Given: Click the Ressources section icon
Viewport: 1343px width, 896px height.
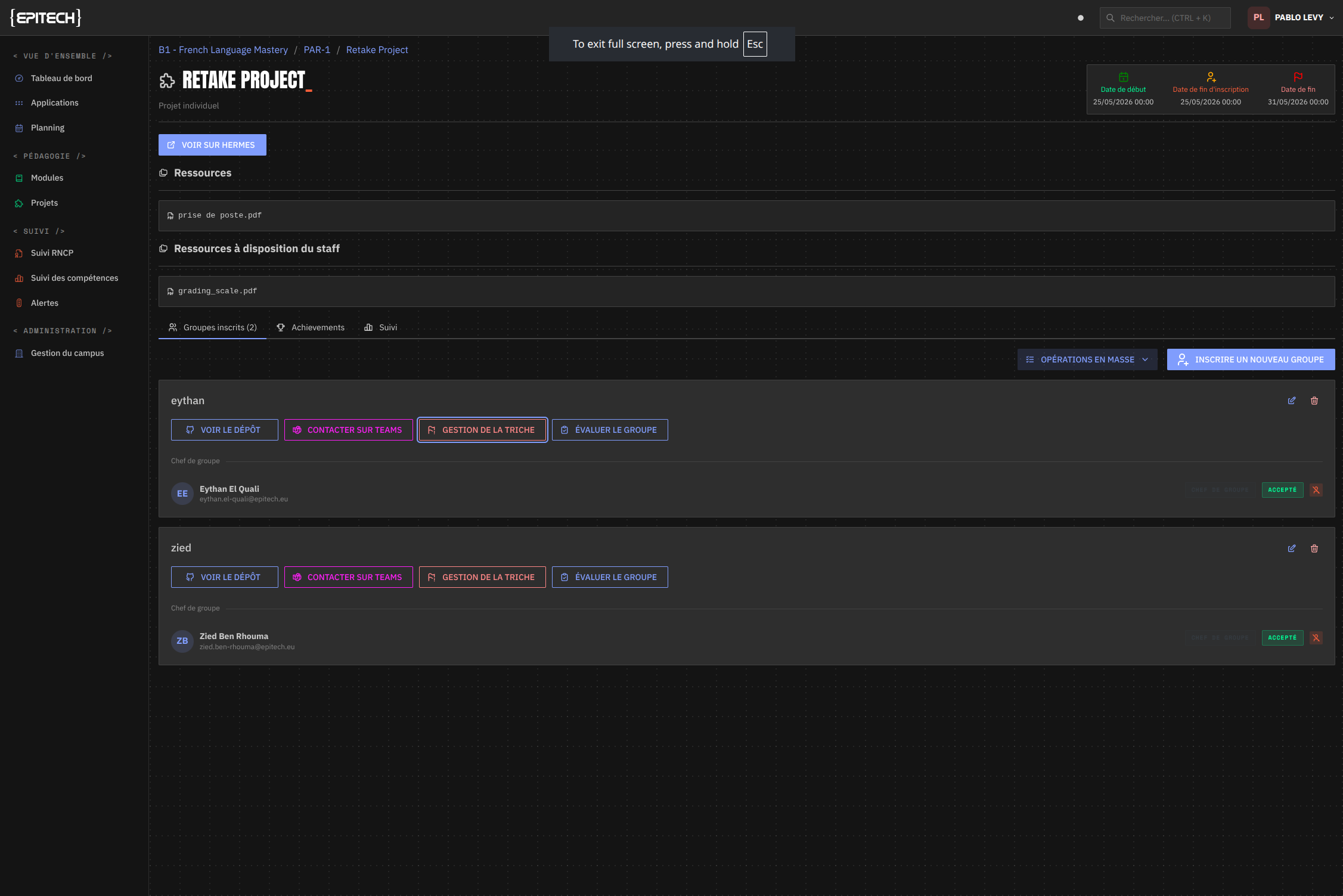Looking at the screenshot, I should 163,173.
